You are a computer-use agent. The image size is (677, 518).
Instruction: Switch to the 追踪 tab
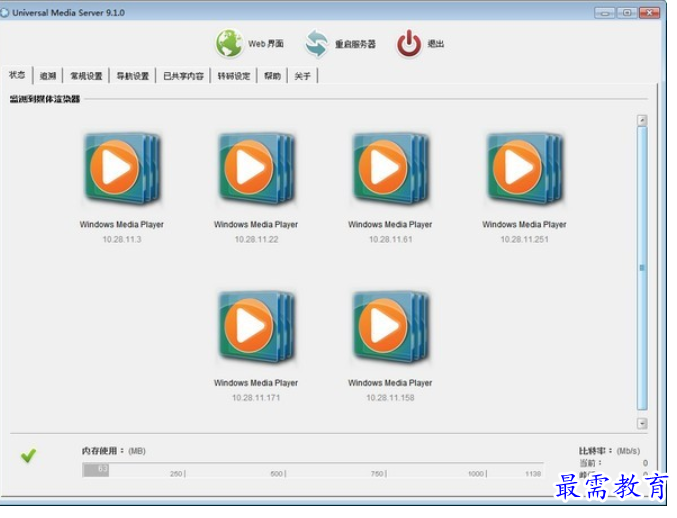[x=48, y=76]
